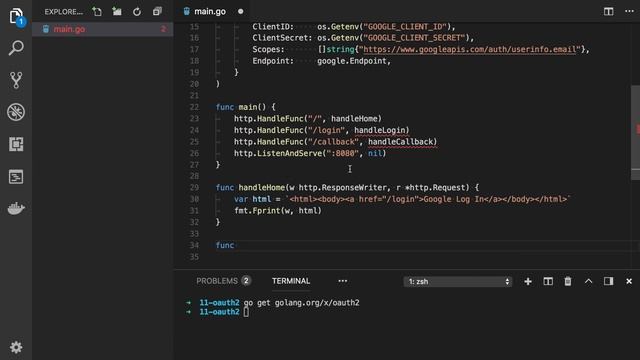Screen dimensions: 640x360
Task: Move panel to the side
Action: (x=608, y=281)
